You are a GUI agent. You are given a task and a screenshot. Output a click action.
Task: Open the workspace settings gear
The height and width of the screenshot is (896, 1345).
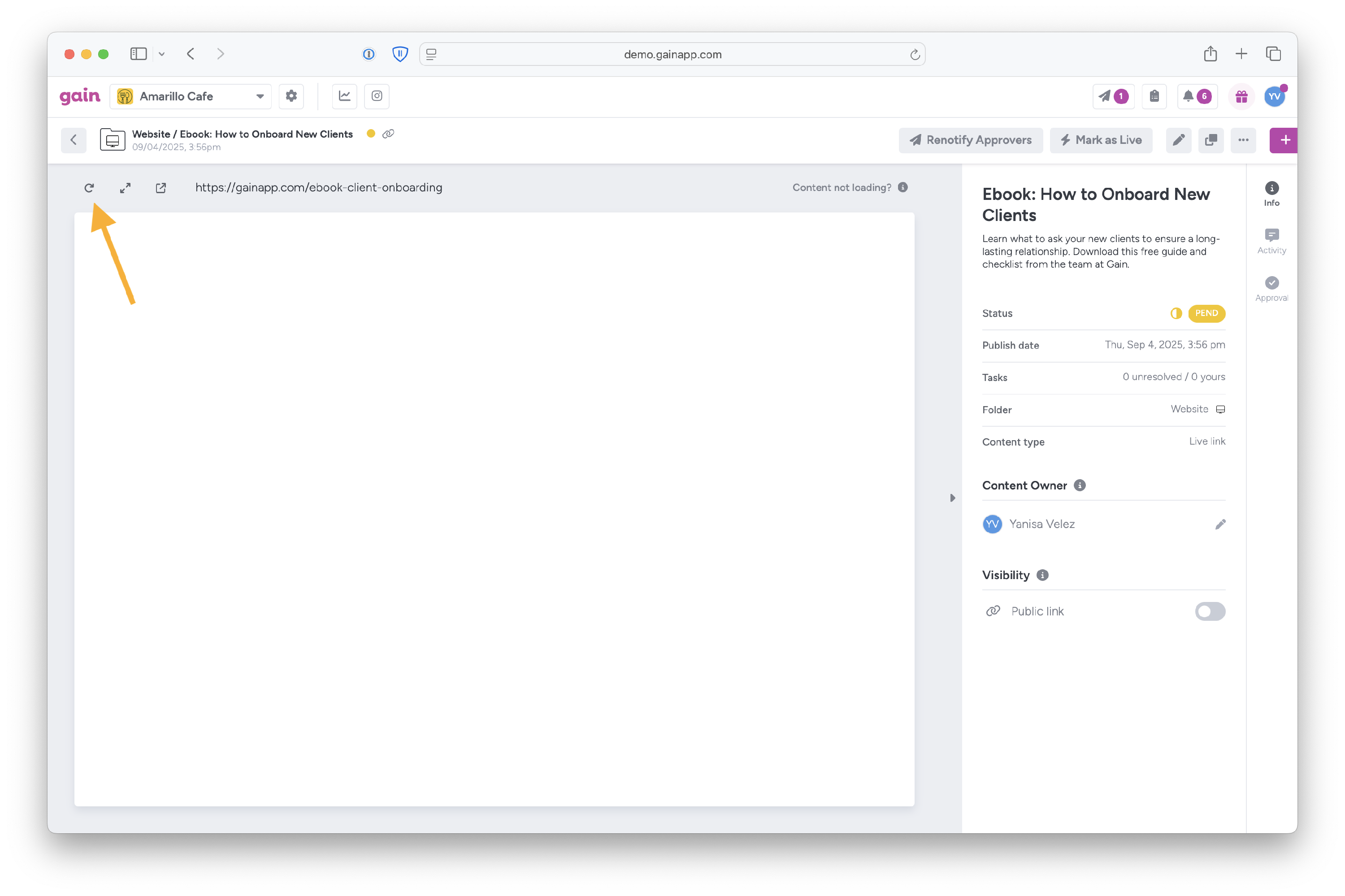click(x=291, y=96)
